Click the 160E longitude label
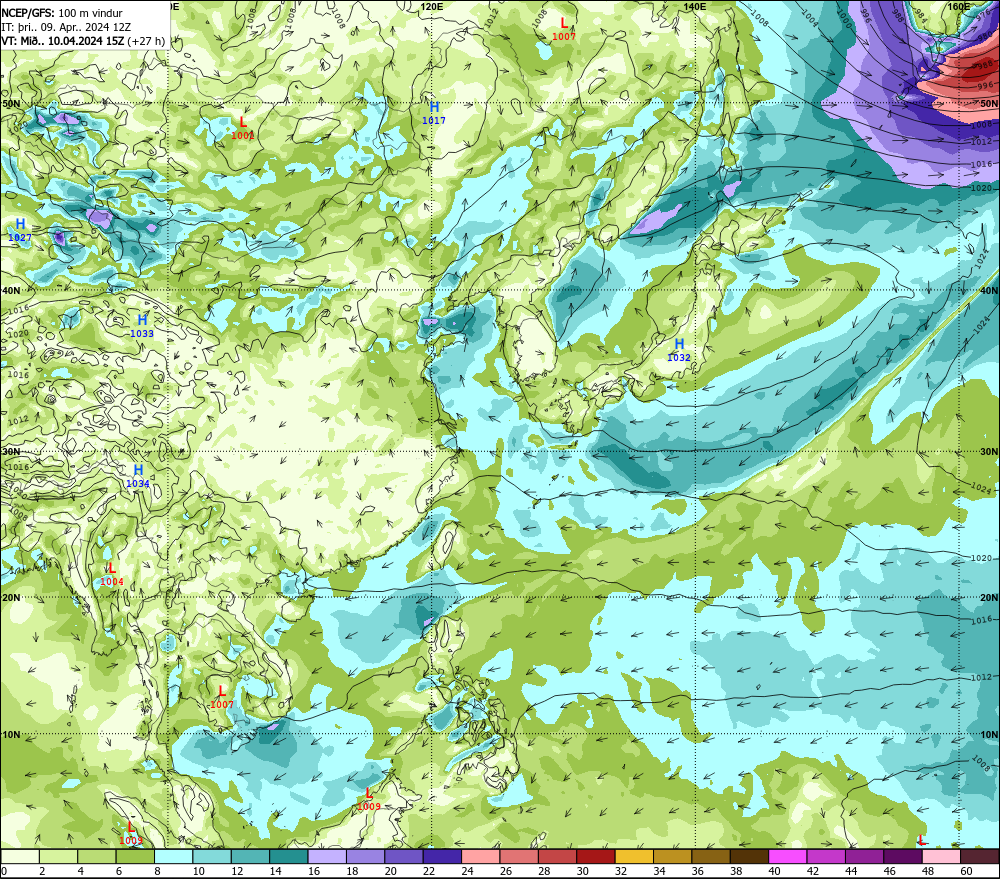Viewport: 1000px width, 879px height. coord(959,6)
